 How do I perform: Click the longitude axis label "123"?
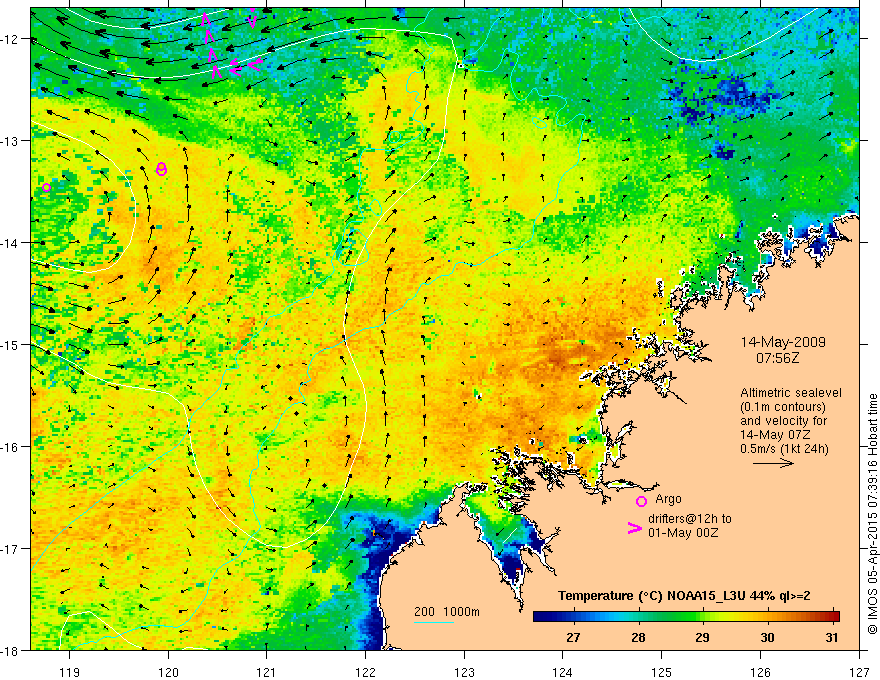coord(464,672)
